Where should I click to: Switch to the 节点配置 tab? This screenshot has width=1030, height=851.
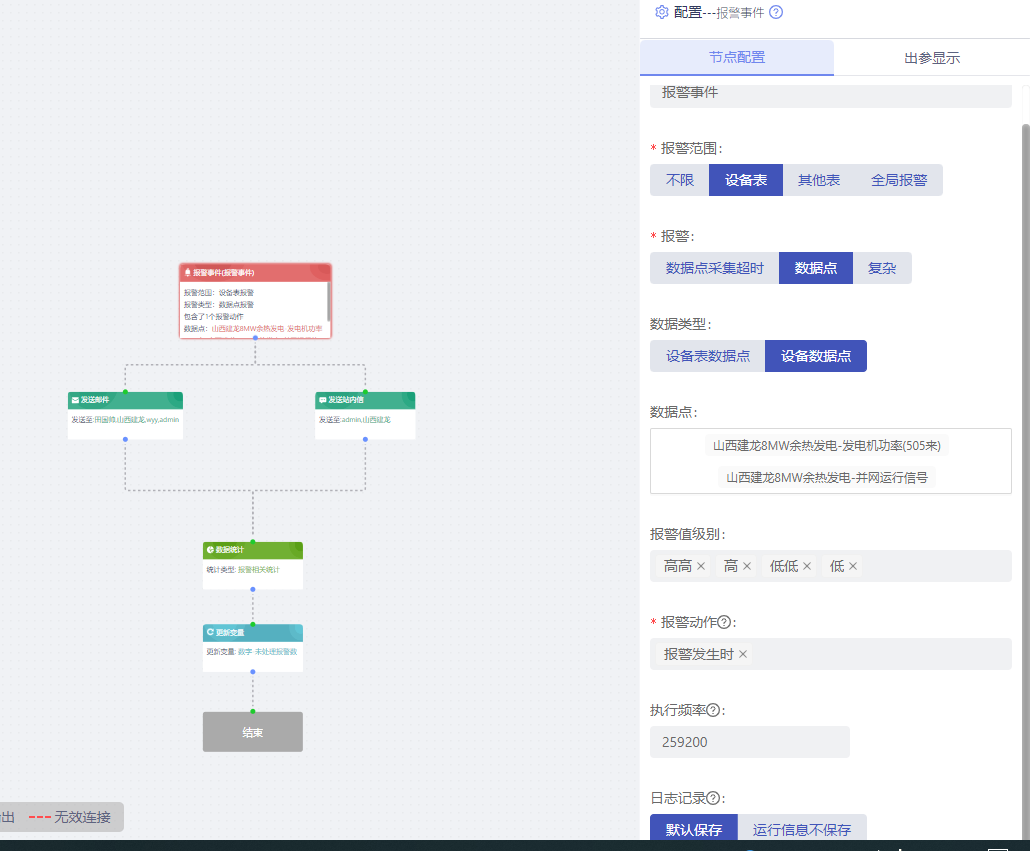tap(737, 57)
